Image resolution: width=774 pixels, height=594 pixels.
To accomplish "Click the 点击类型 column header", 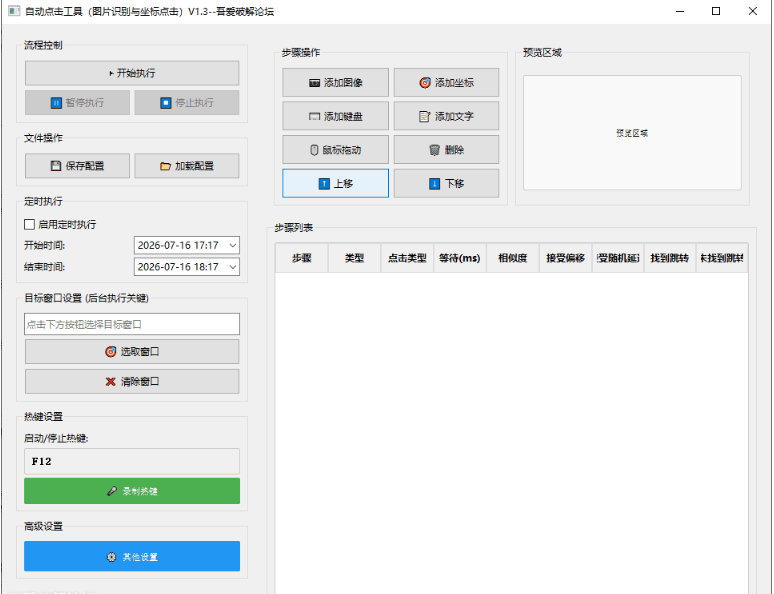I will (x=407, y=258).
